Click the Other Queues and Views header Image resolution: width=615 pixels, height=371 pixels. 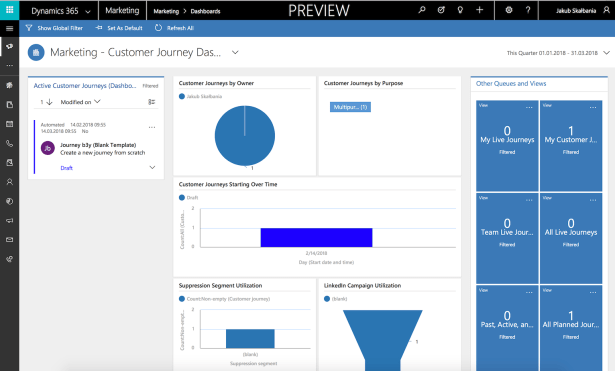511,84
